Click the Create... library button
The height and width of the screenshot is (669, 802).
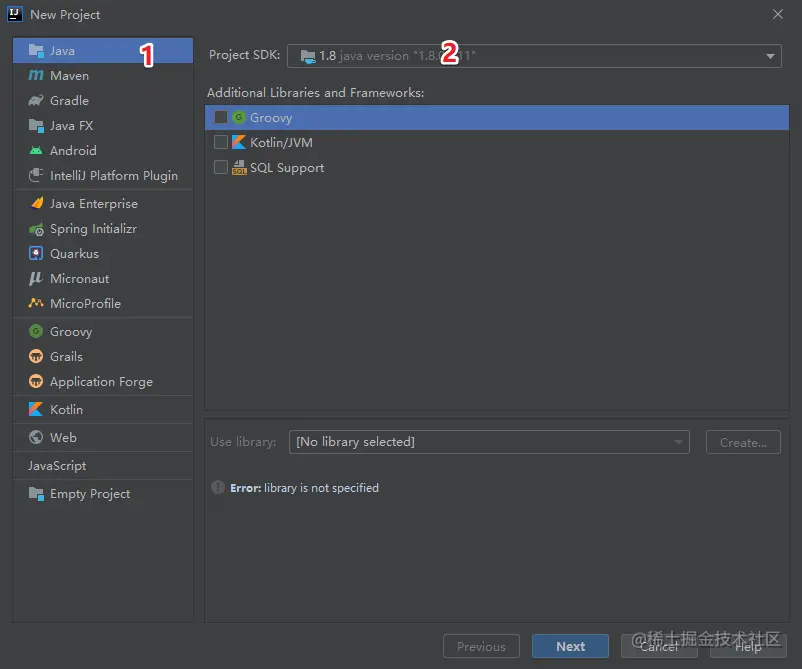coord(743,442)
